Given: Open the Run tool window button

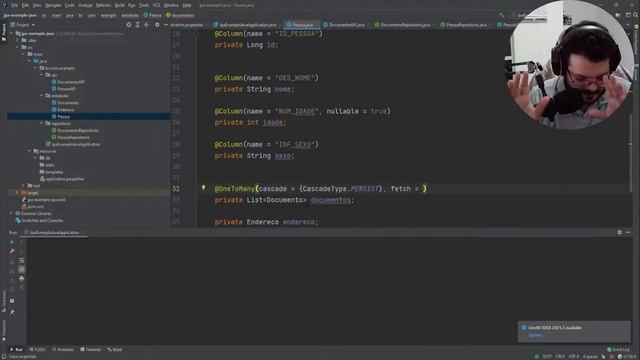Looking at the screenshot, I should pyautogui.click(x=16, y=350).
